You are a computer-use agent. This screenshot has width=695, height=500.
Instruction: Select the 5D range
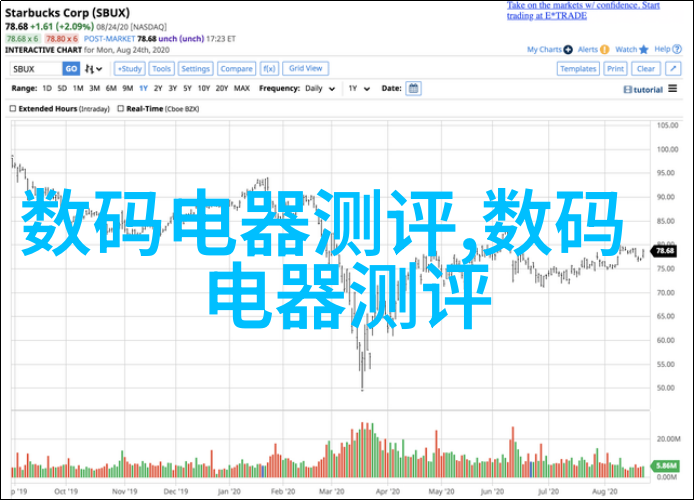coord(62,88)
